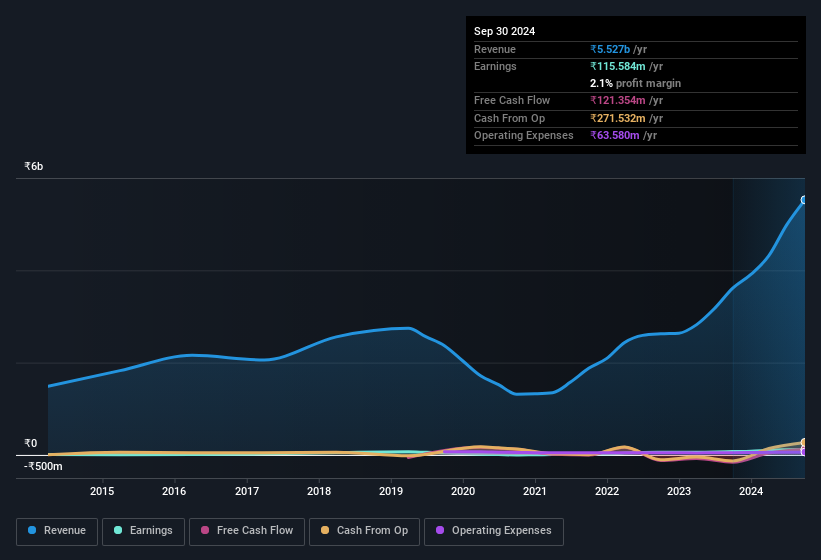The image size is (821, 560).
Task: Click the Cash From Op label in tooltip
Action: pos(509,118)
